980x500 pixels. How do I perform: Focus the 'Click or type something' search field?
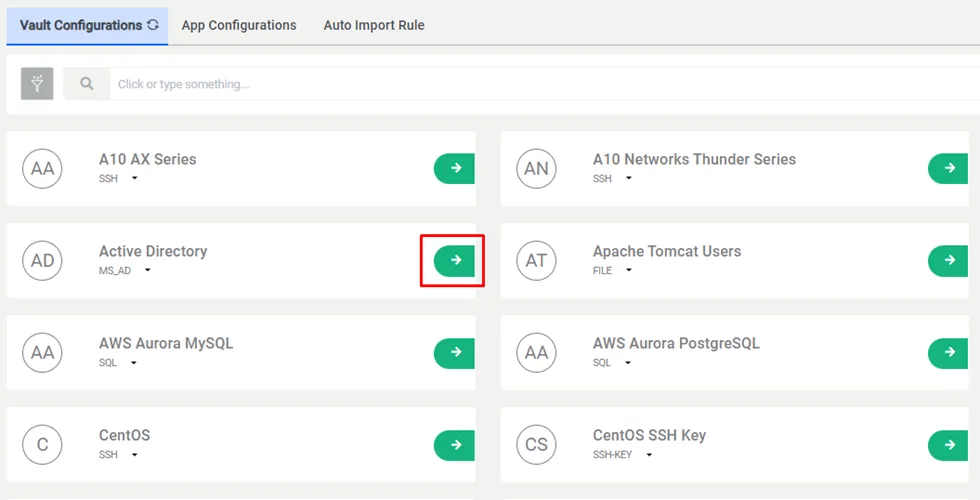[x=545, y=84]
